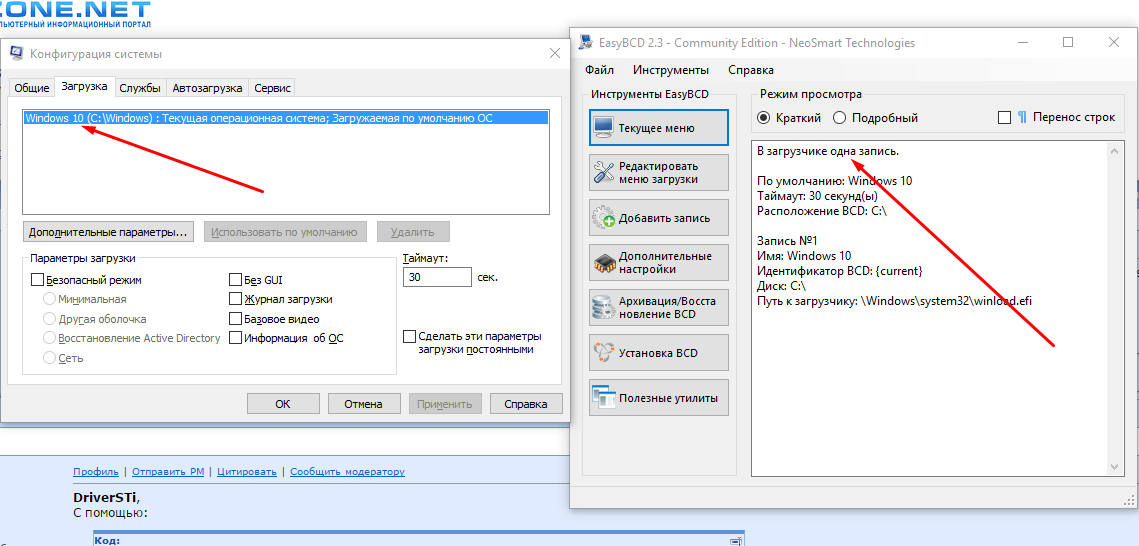Open Полезные утилиты in EasyBCD

[658, 398]
